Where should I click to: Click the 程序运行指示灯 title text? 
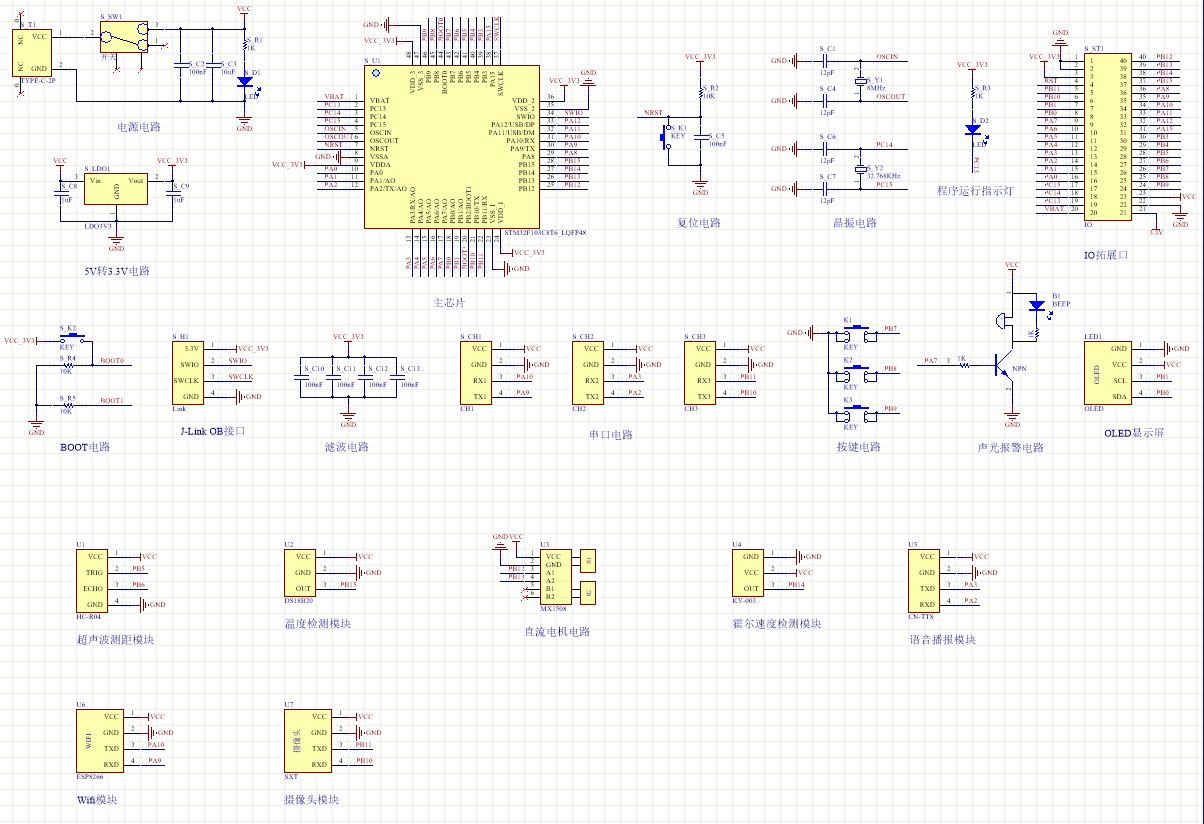pos(974,190)
